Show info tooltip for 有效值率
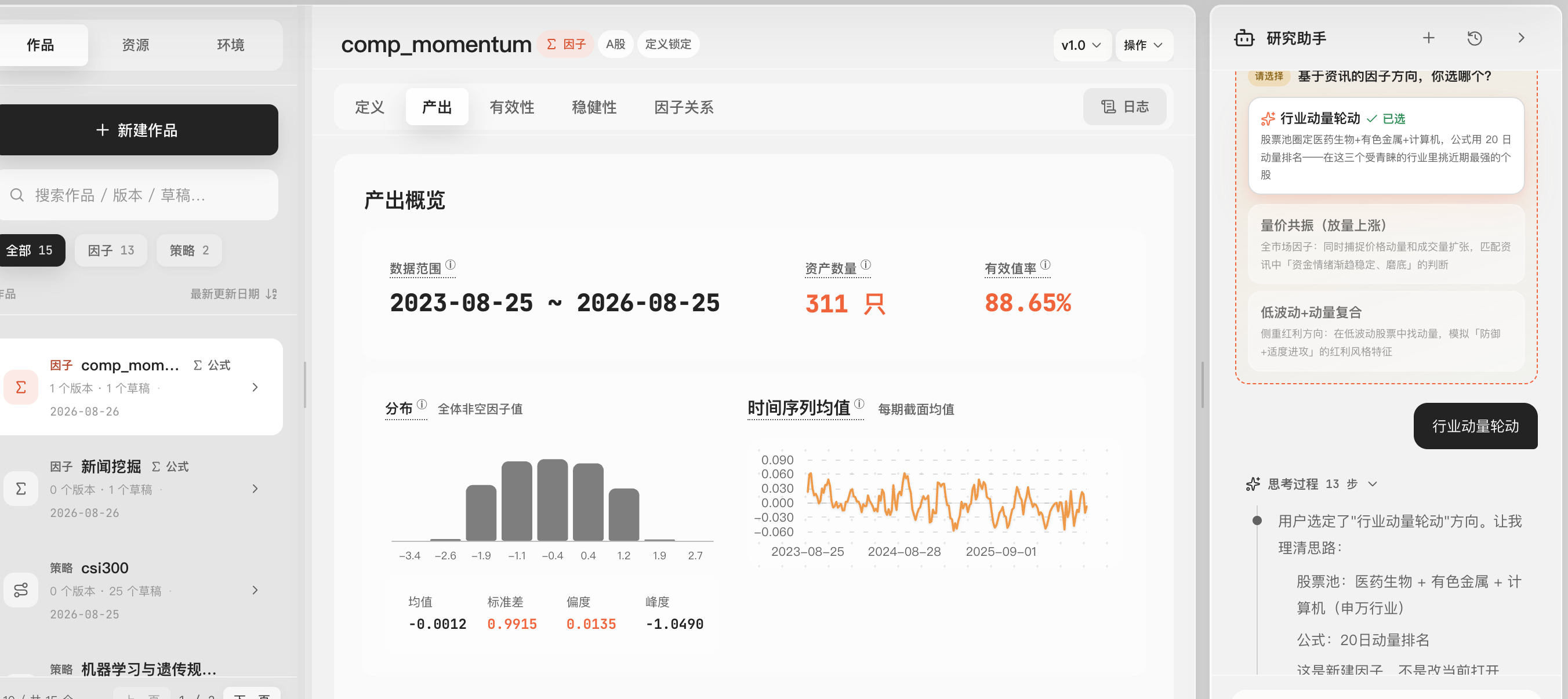1568x699 pixels. pyautogui.click(x=1045, y=265)
